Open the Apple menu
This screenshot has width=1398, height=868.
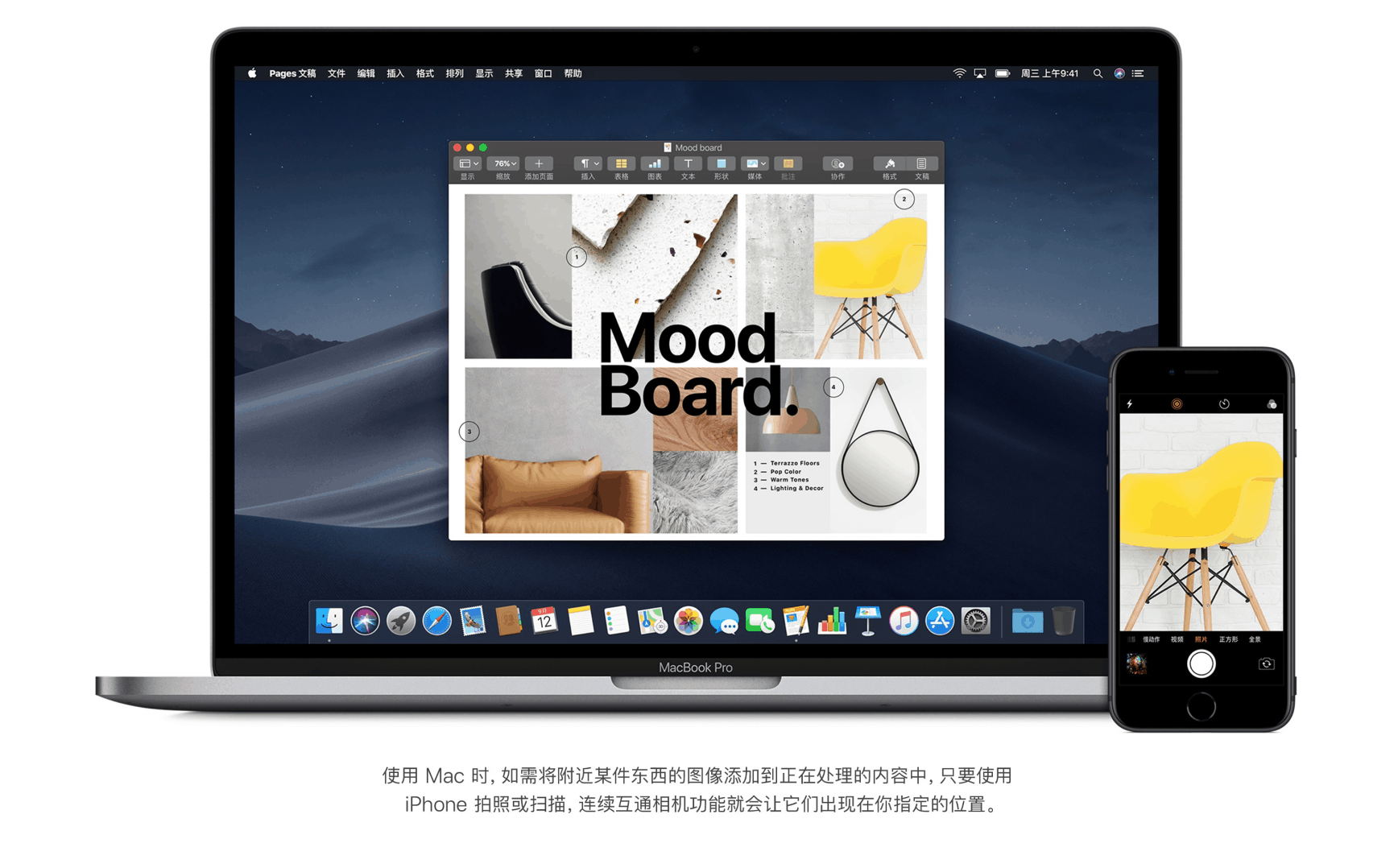coord(252,73)
